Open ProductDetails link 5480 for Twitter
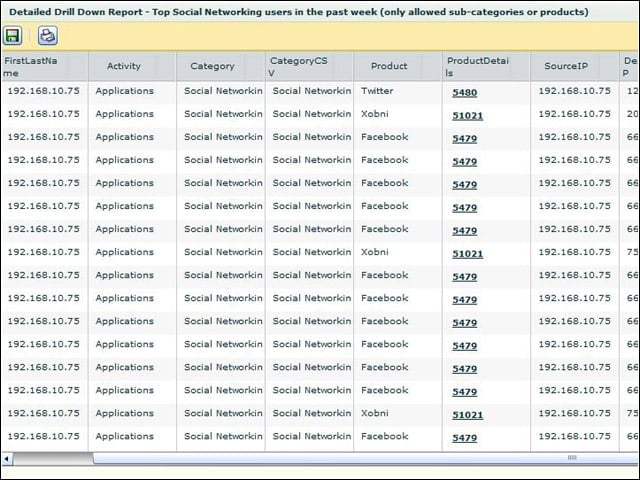 [x=464, y=93]
